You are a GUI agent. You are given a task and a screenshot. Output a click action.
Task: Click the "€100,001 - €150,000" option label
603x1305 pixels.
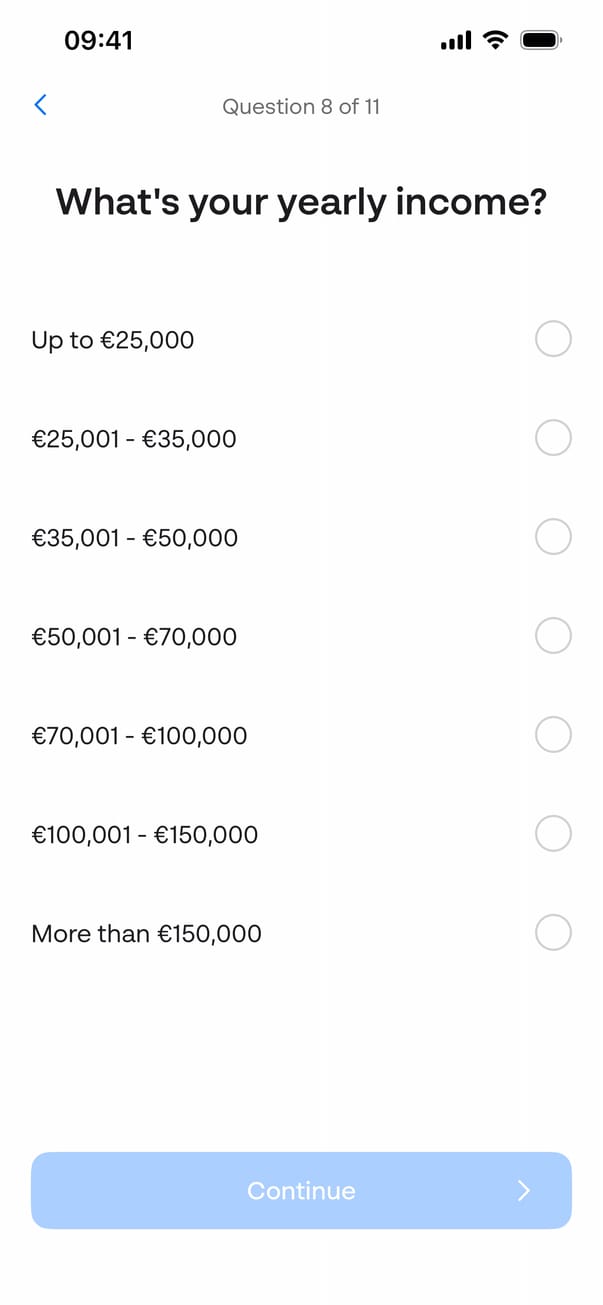point(144,835)
